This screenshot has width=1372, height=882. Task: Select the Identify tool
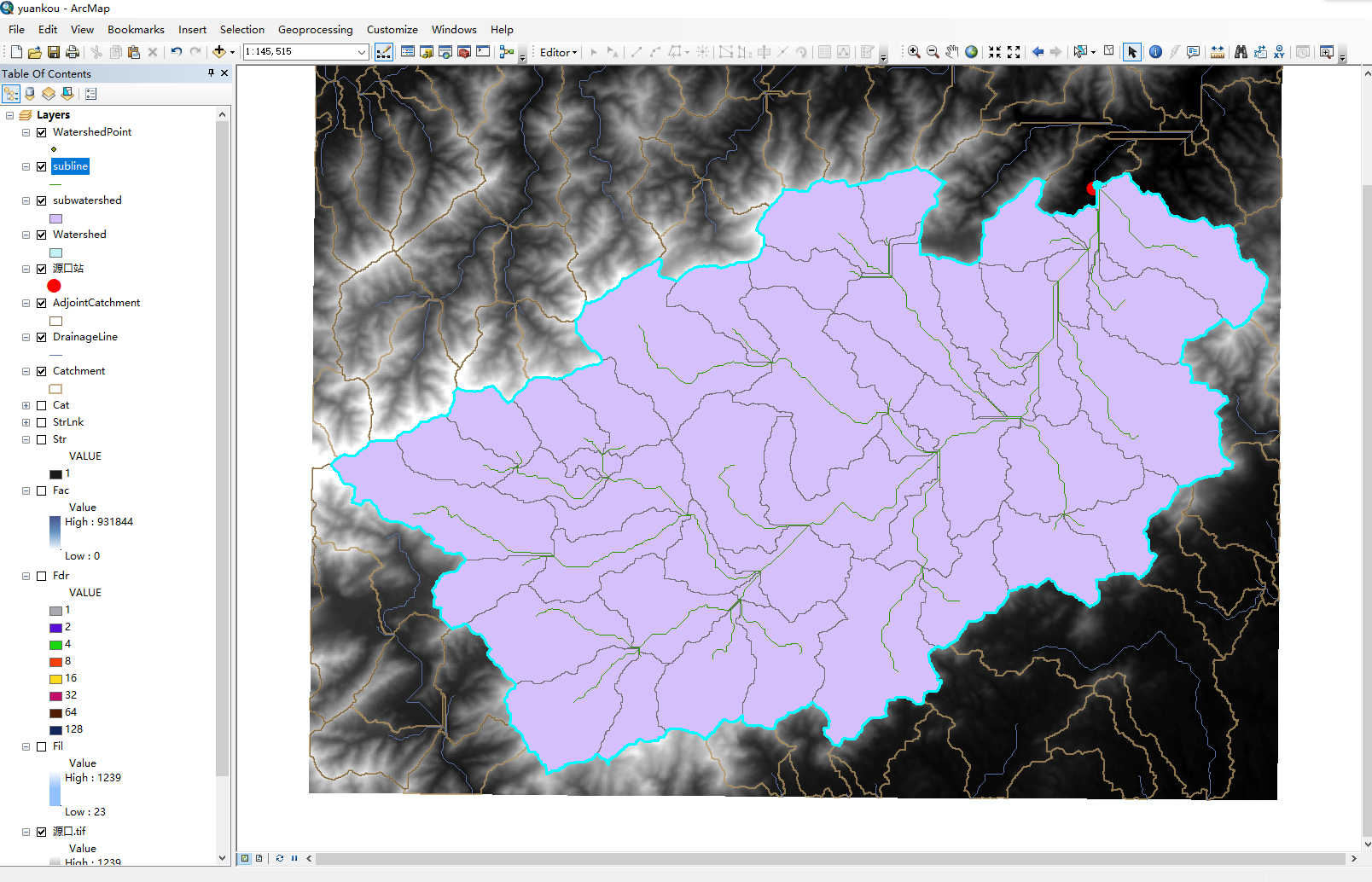(1156, 51)
